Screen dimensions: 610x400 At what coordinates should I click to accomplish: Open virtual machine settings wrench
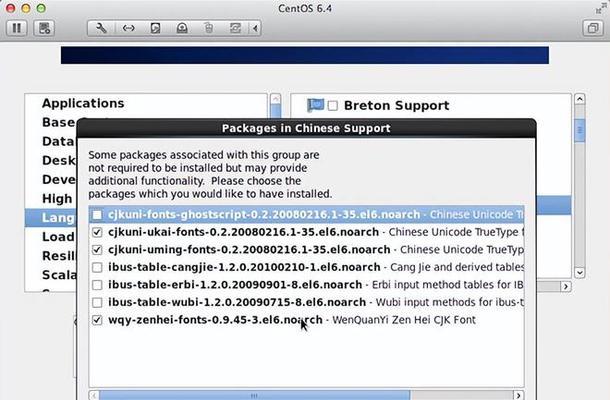click(x=101, y=28)
